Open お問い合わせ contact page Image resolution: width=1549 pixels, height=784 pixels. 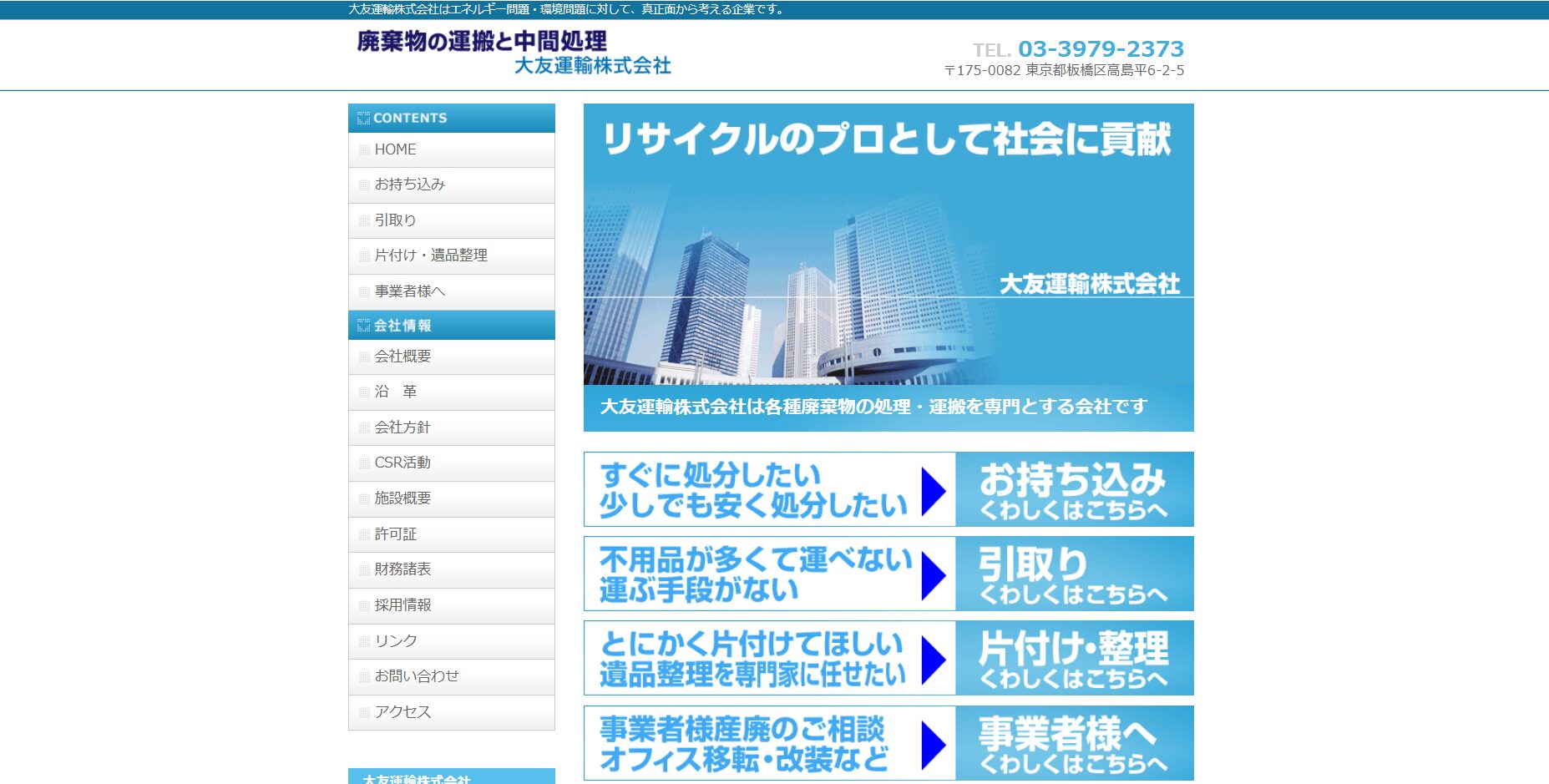(x=416, y=676)
